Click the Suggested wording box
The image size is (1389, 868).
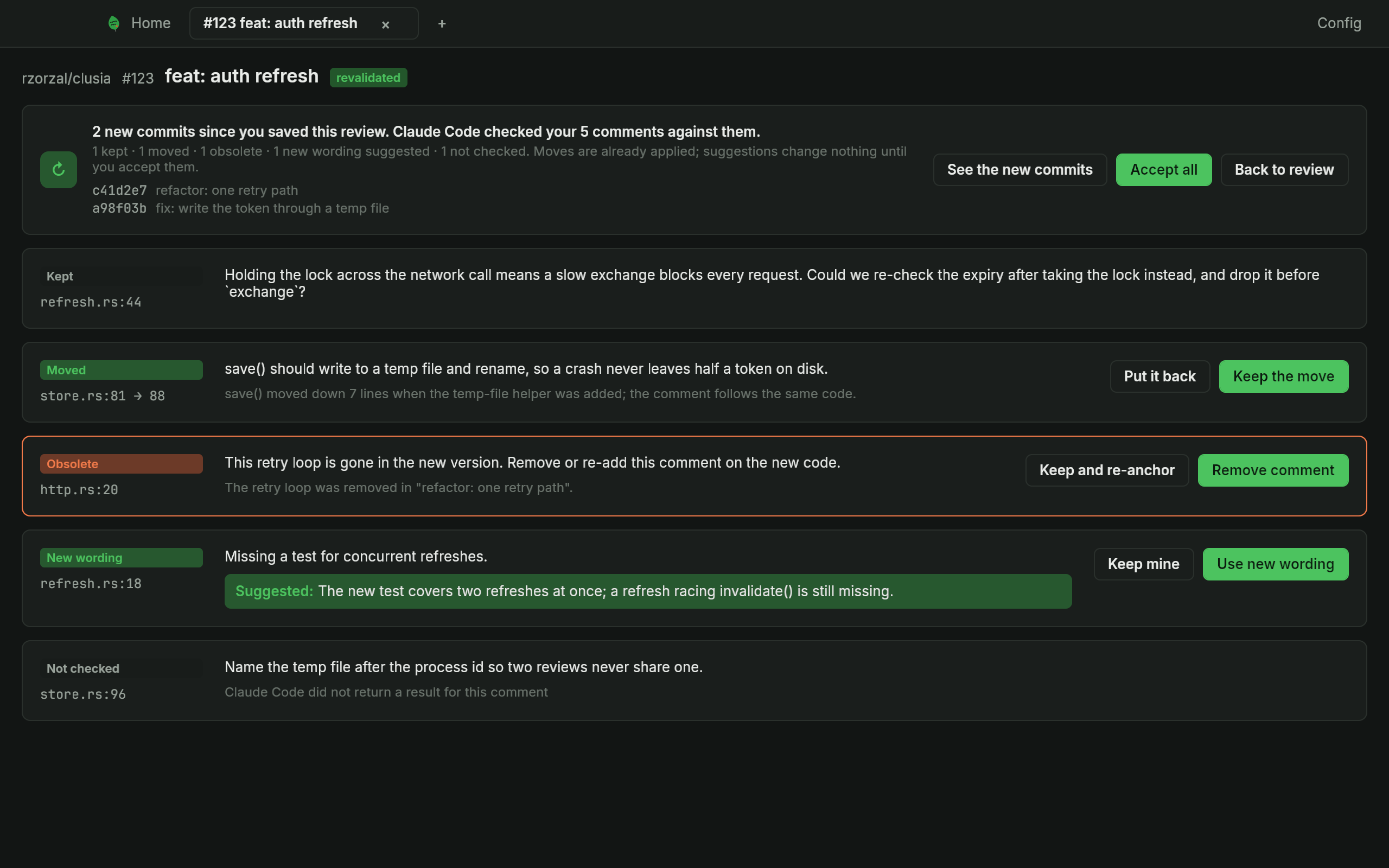click(648, 591)
